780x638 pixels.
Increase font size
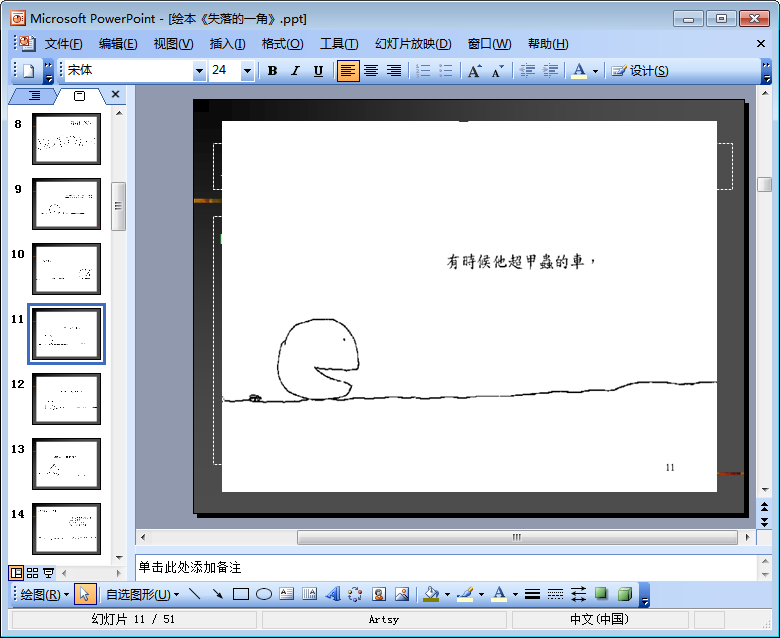pyautogui.click(x=475, y=71)
